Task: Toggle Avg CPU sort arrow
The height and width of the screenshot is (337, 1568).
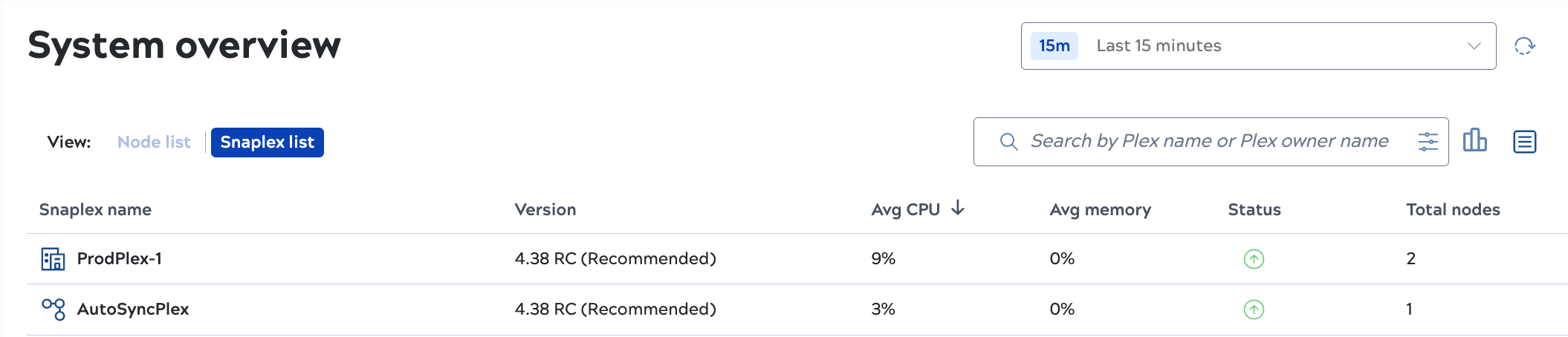Action: [x=958, y=208]
